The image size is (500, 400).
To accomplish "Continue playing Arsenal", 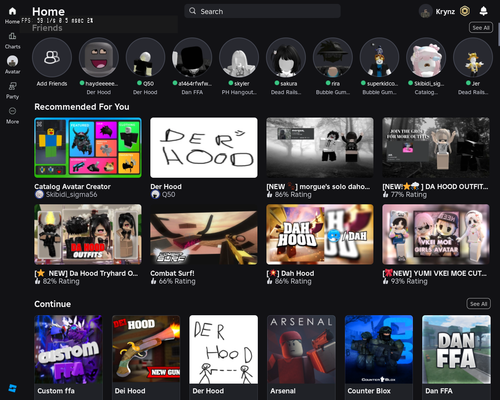I will pyautogui.click(x=301, y=349).
